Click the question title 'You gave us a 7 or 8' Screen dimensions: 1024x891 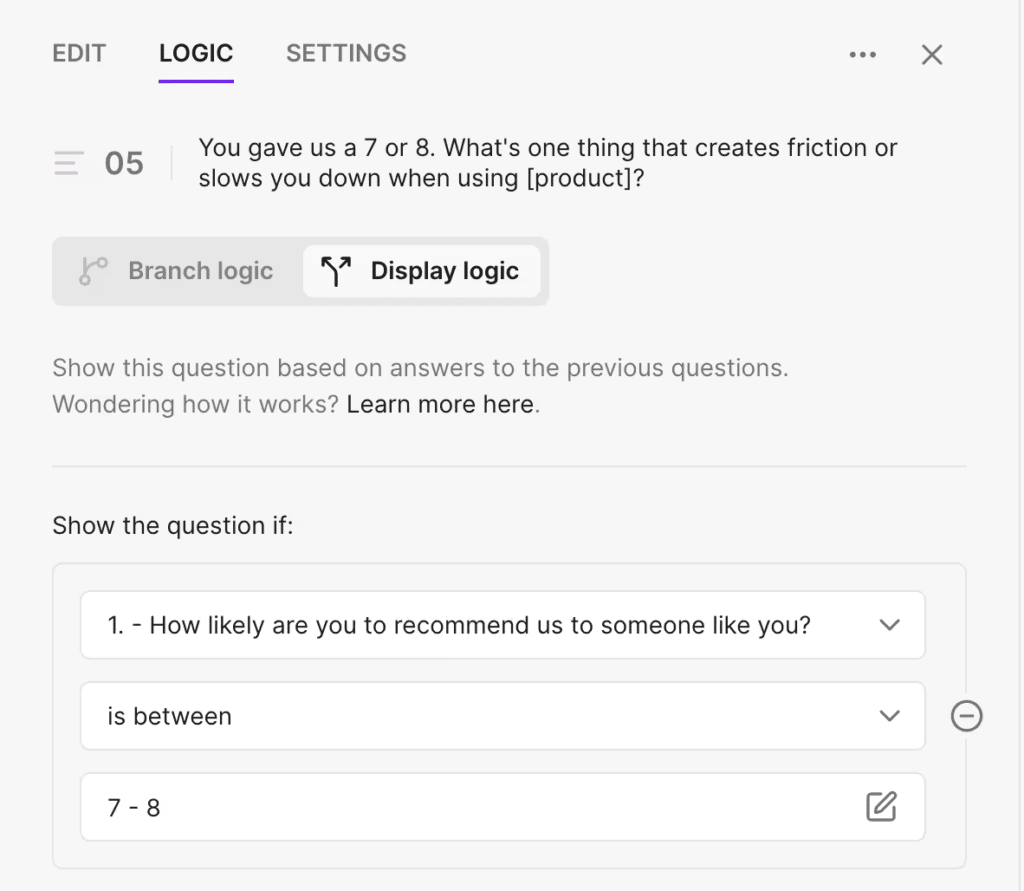pos(548,163)
